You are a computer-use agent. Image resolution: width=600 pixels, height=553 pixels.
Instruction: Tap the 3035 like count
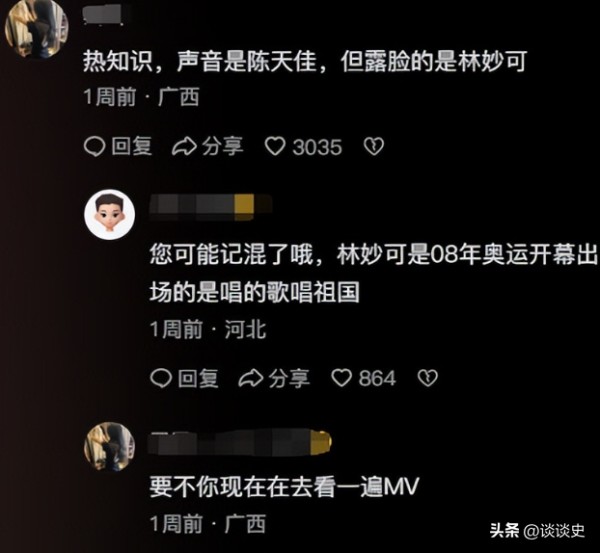tap(317, 147)
